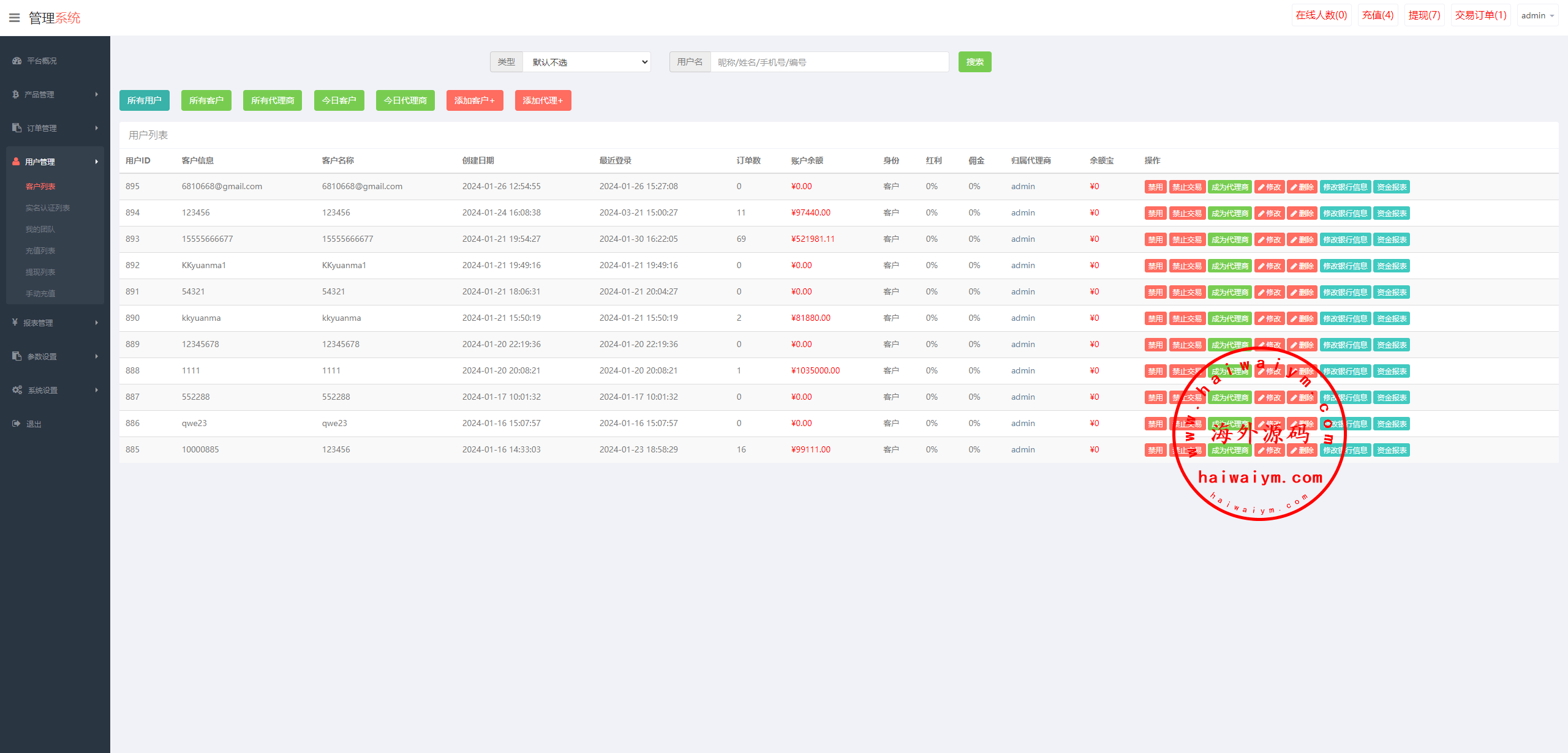The image size is (1568, 753).
Task: Open 实名认证列表 submenu item
Action: click(48, 208)
